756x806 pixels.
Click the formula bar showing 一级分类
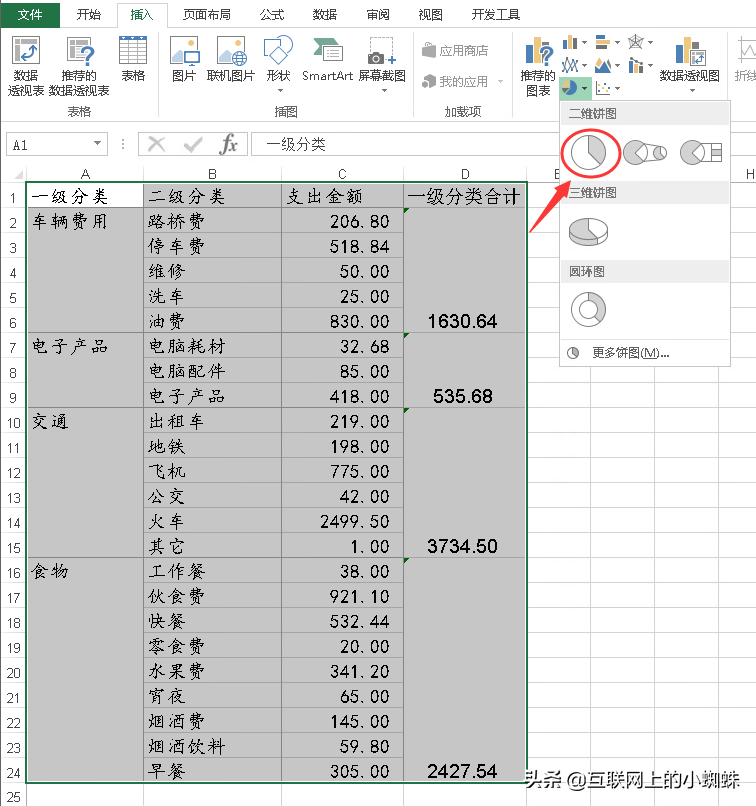pos(403,144)
